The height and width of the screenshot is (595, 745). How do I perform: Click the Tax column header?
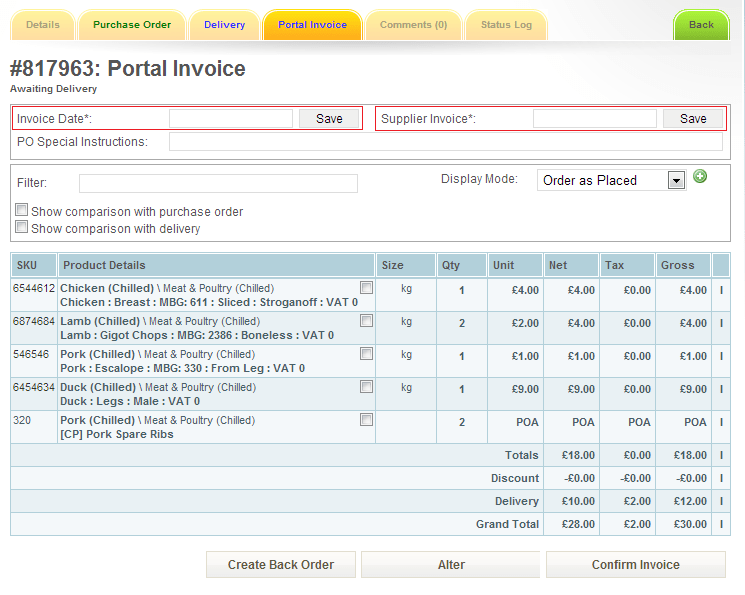pos(627,265)
